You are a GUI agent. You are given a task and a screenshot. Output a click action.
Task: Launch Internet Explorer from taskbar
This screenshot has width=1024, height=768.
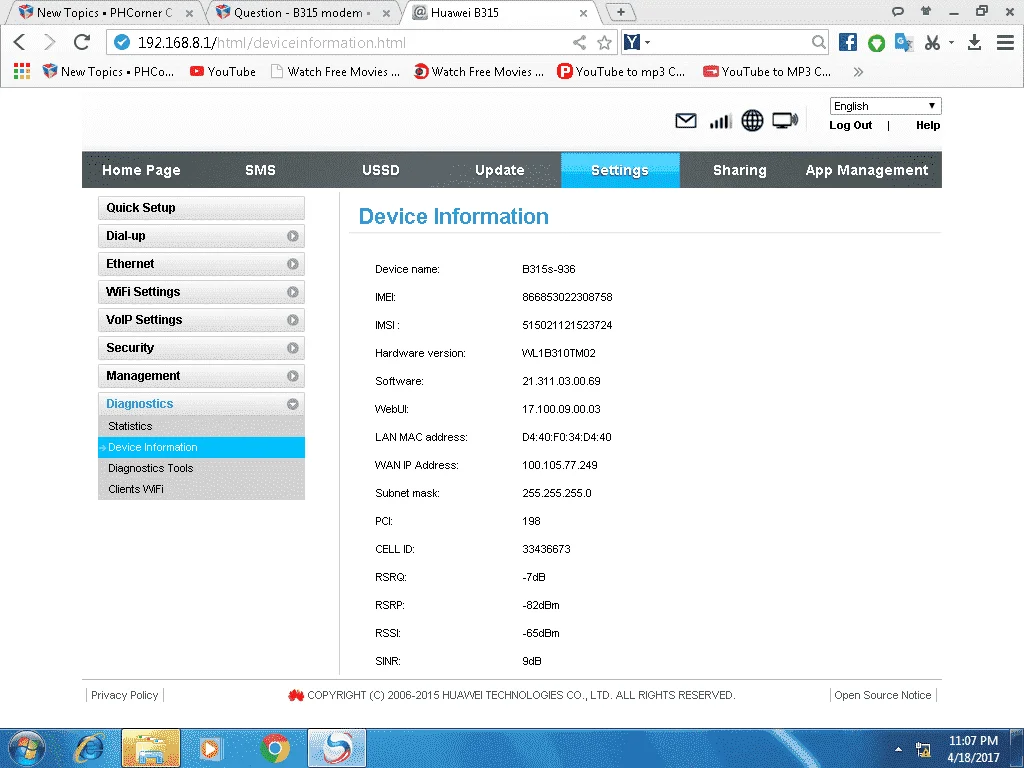click(x=89, y=748)
